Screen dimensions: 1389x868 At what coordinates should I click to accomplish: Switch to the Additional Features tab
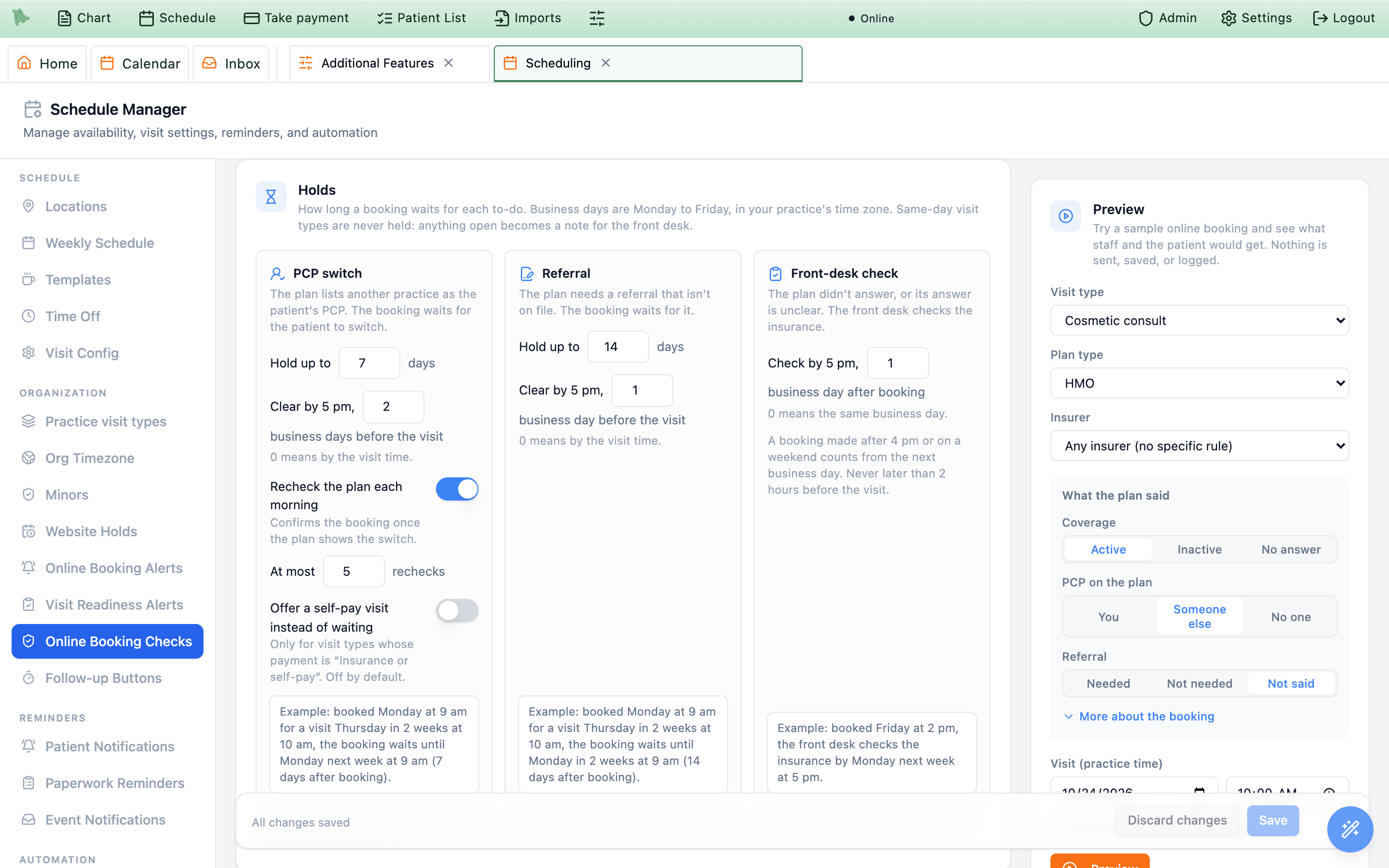tap(377, 63)
